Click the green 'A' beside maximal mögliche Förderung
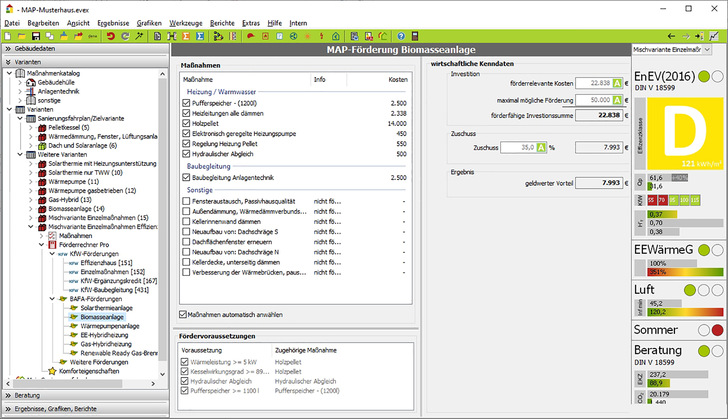This screenshot has height=419, width=728. (618, 100)
